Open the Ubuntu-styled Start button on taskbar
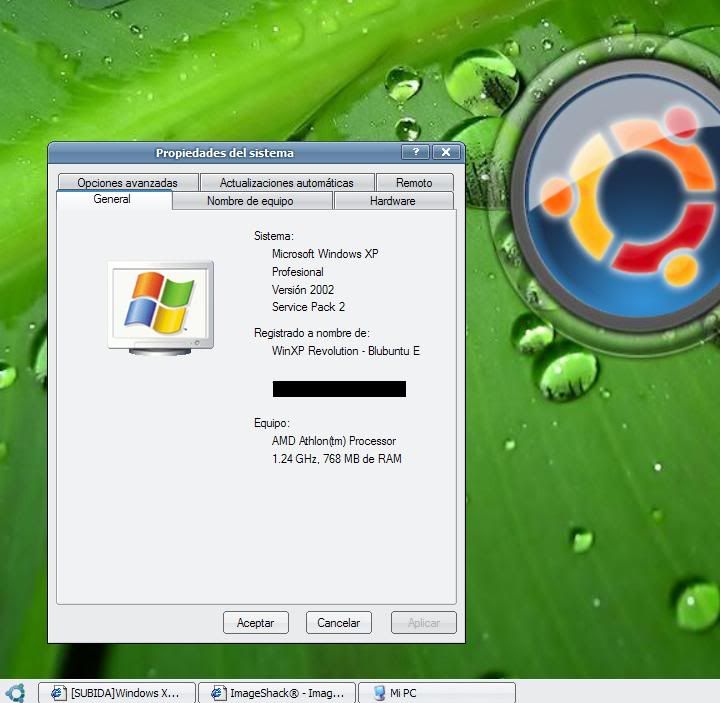 [x=15, y=692]
